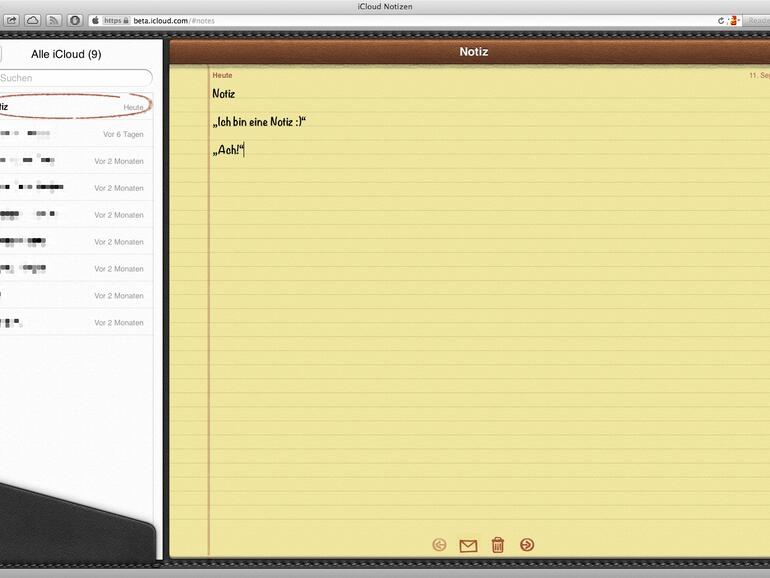This screenshot has width=770, height=578.
Task: Open the note dated Vor 6 Tagen
Action: (x=75, y=134)
